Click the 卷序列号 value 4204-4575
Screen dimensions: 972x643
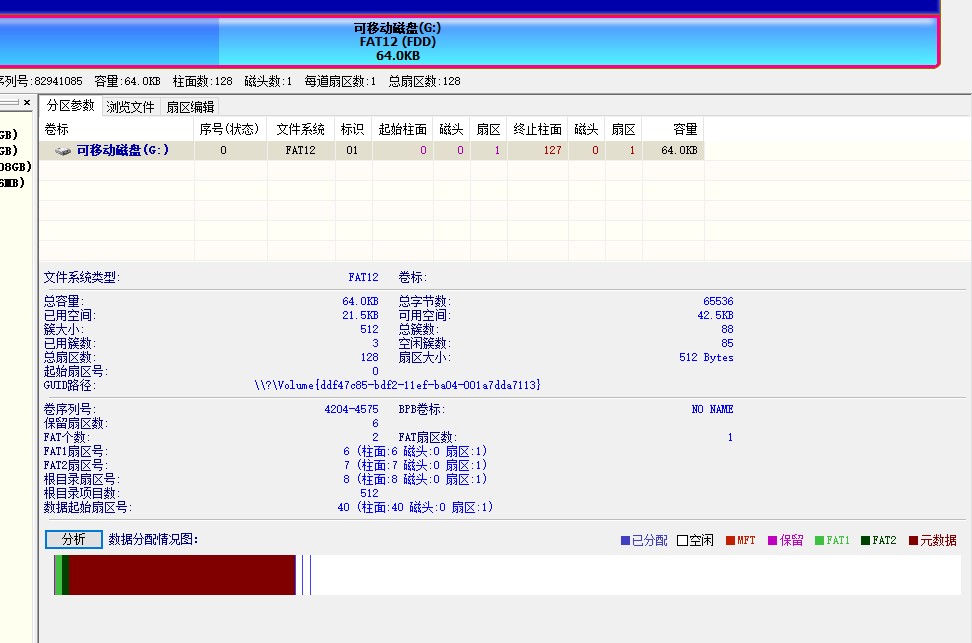pos(351,409)
